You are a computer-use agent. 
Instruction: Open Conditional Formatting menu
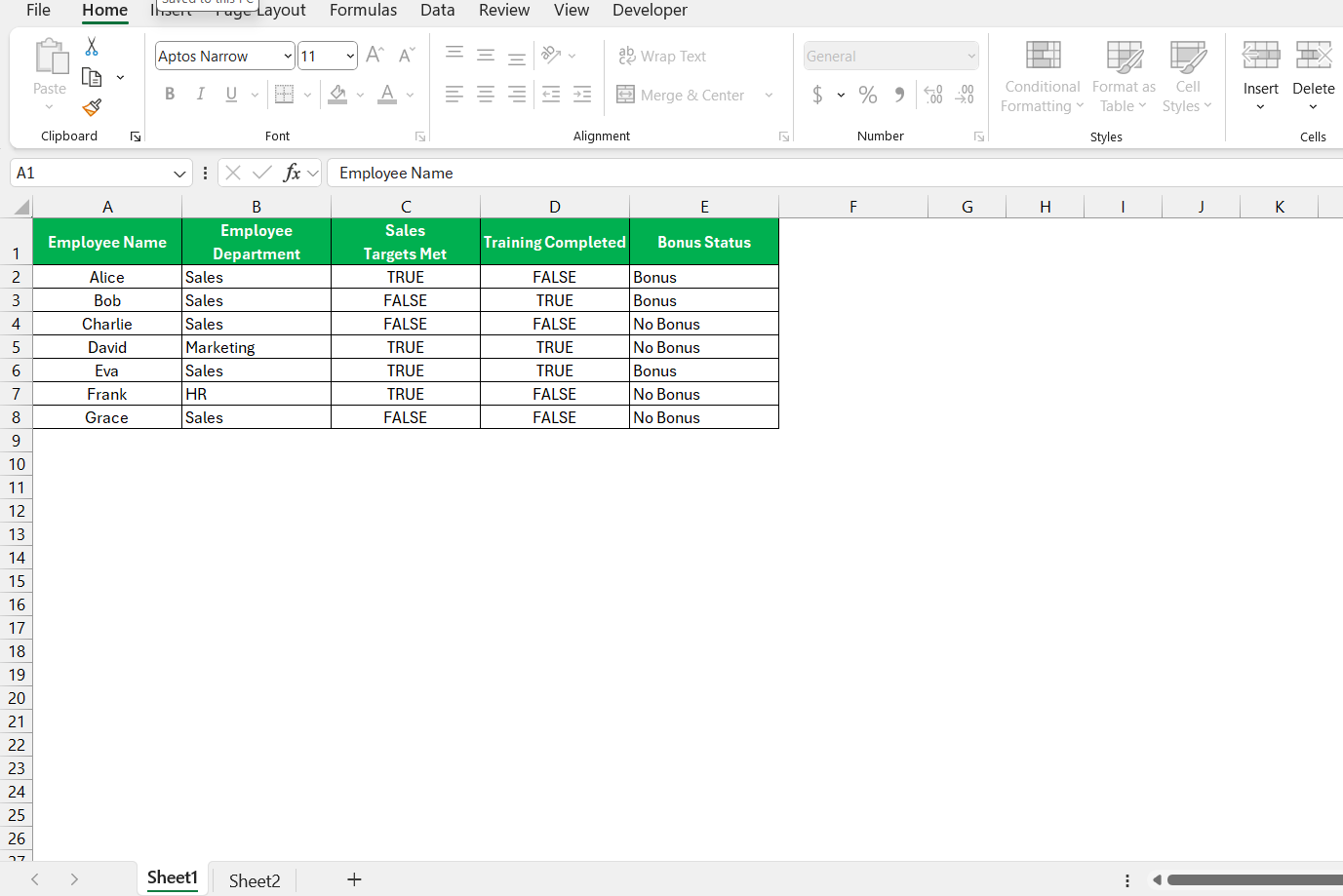(1042, 77)
